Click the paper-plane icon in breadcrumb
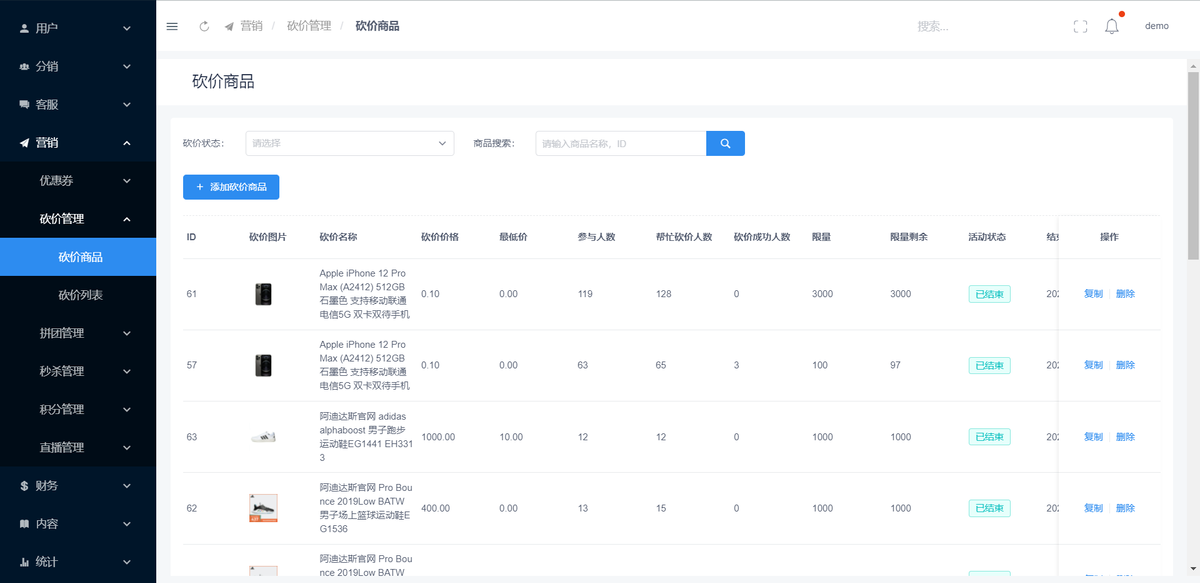The height and width of the screenshot is (583, 1200). pyautogui.click(x=229, y=26)
